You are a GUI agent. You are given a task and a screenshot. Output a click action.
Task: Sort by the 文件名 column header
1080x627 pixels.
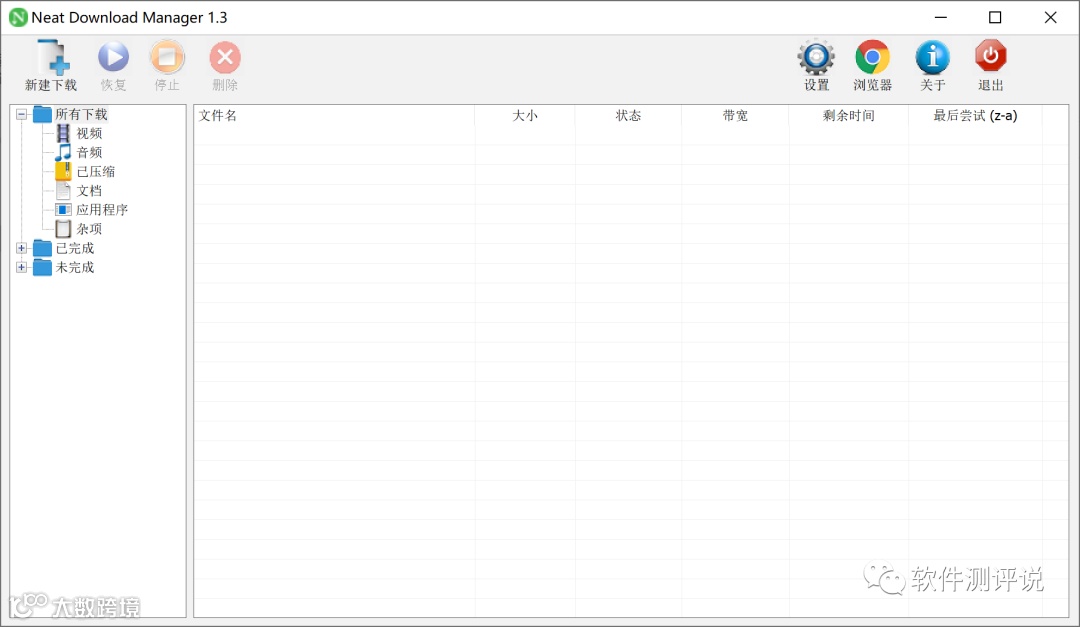click(334, 116)
